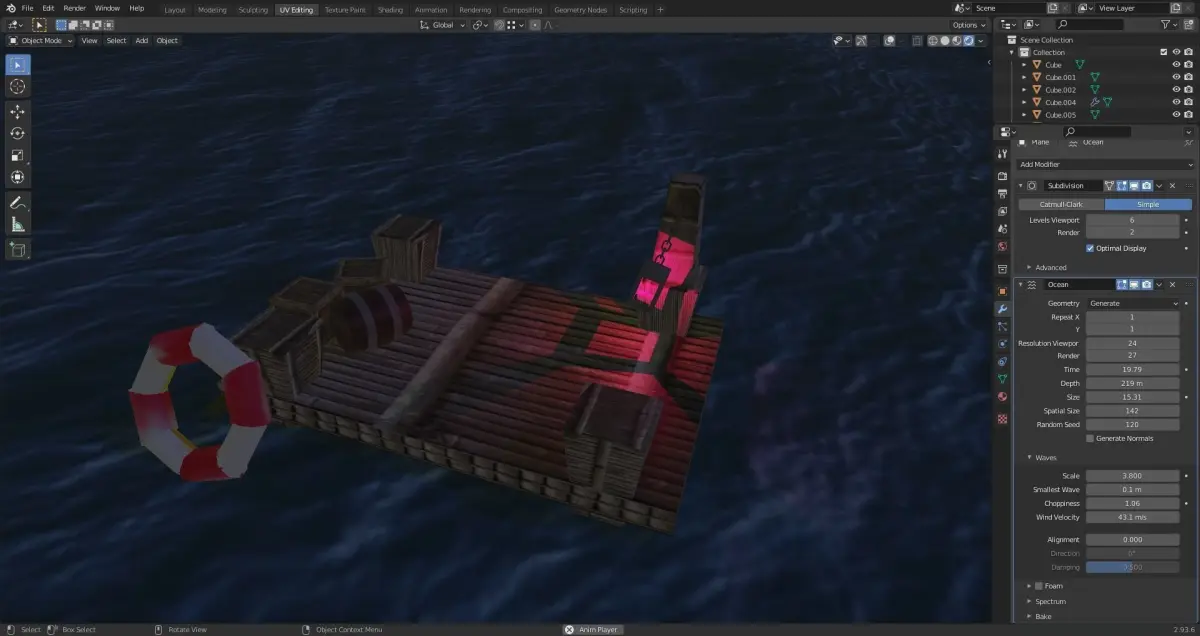The width and height of the screenshot is (1200, 636).
Task: Open the Add Modifier dropdown
Action: (x=1105, y=165)
